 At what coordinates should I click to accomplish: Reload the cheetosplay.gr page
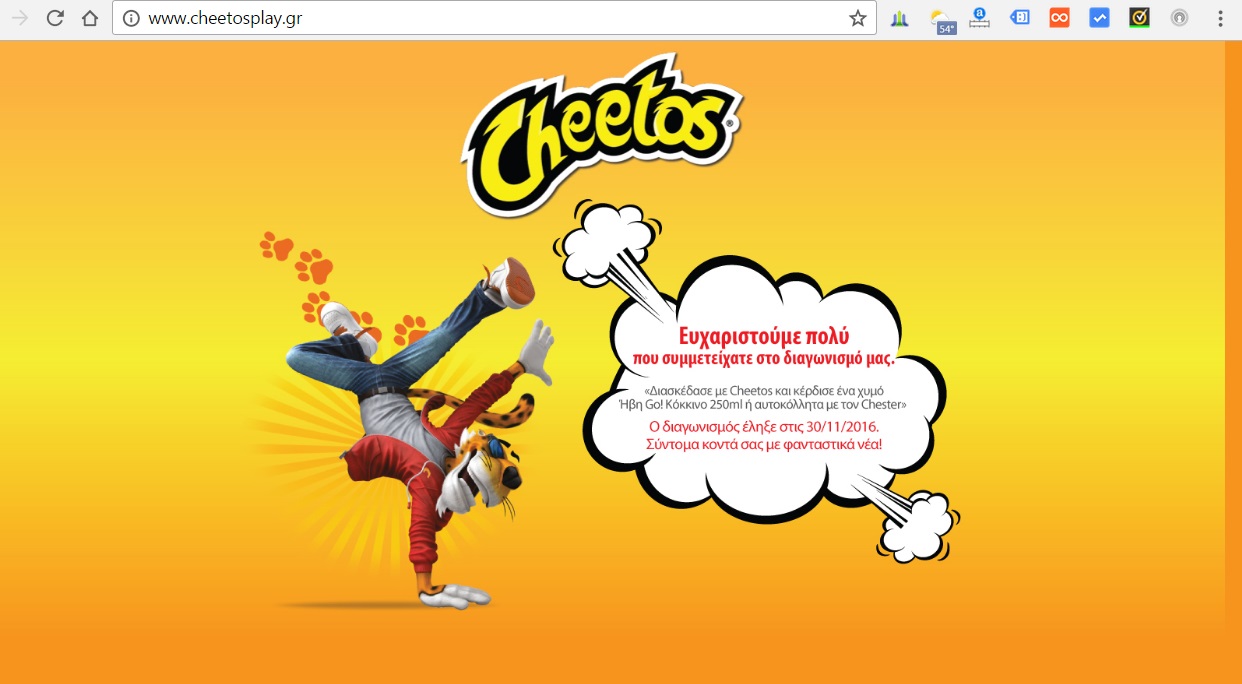55,18
